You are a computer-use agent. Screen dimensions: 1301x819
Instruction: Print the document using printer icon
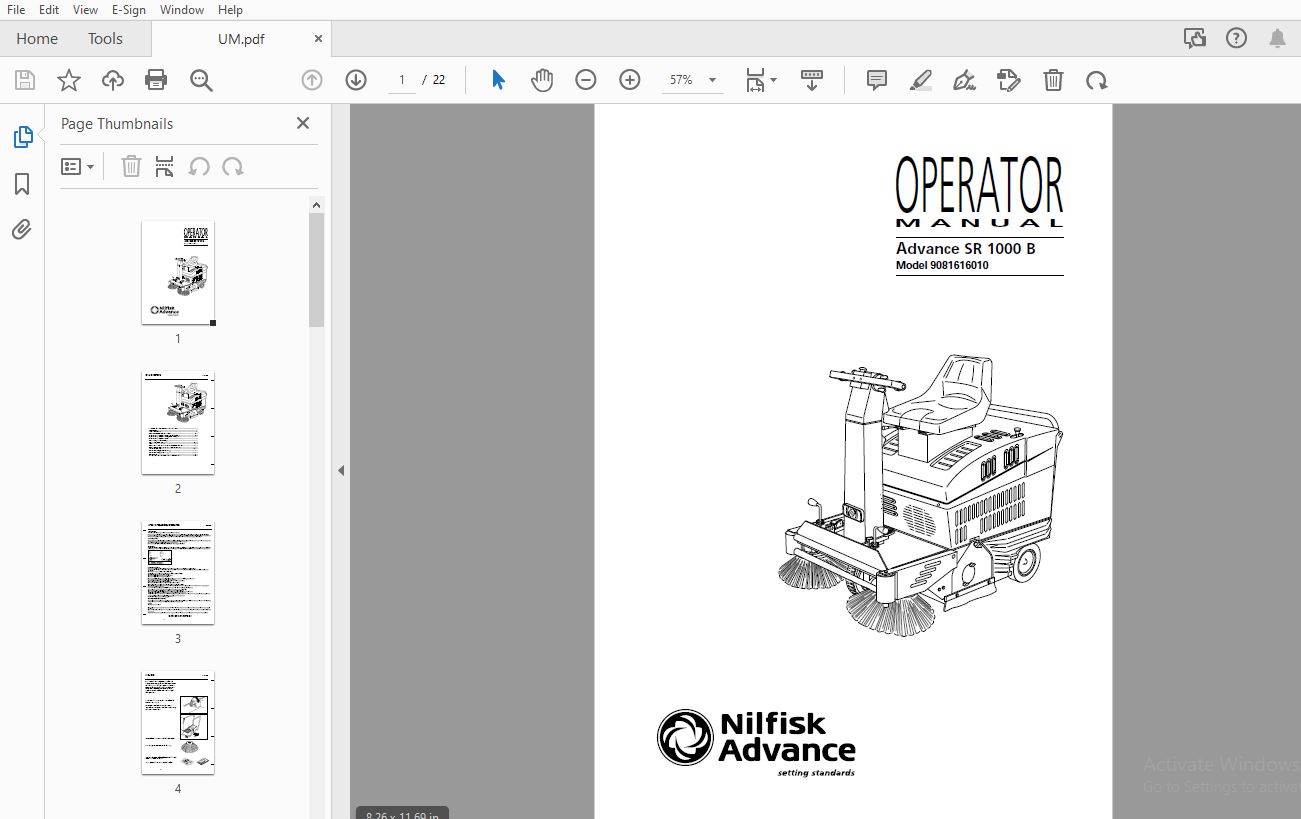156,81
